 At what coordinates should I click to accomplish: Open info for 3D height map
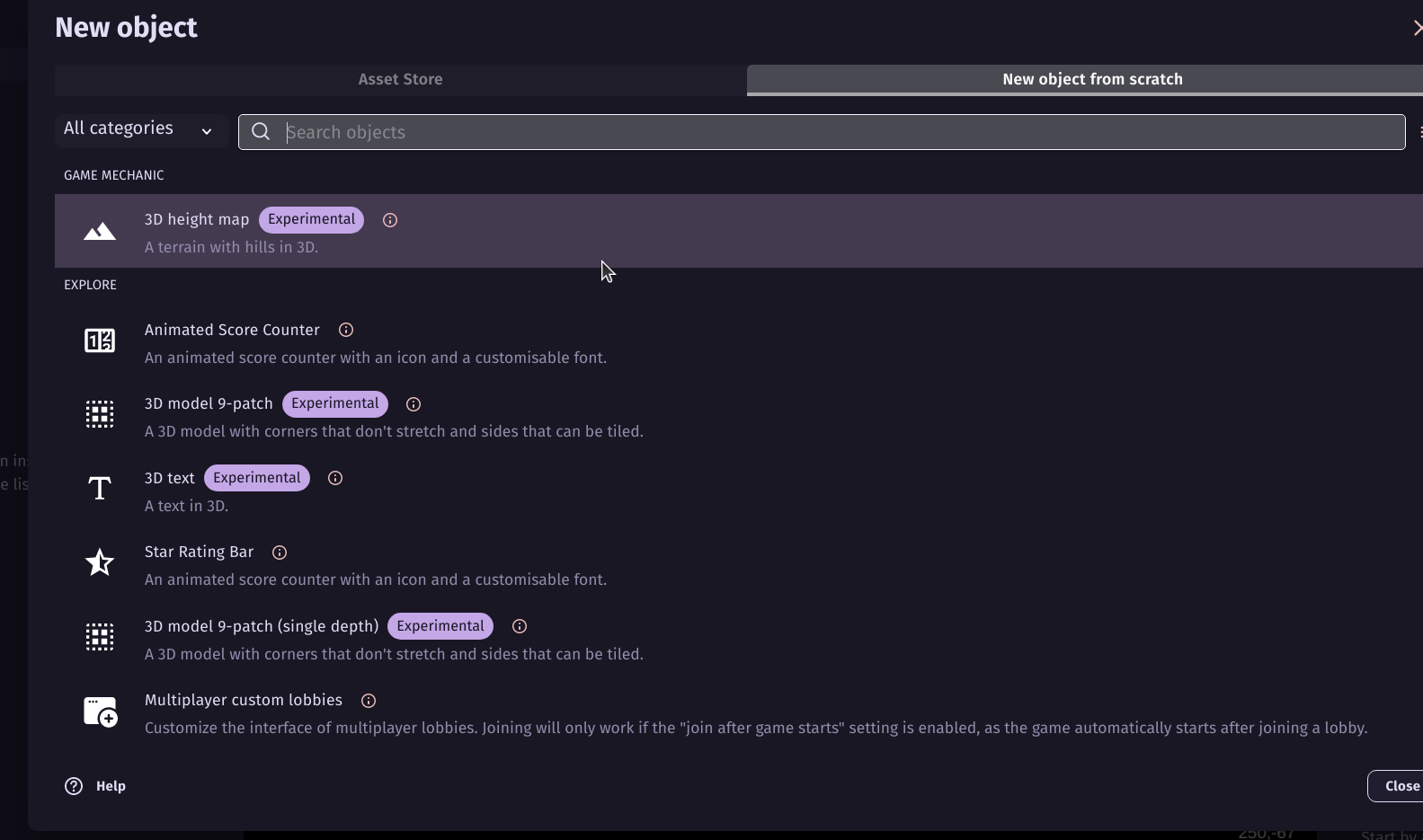pos(390,220)
